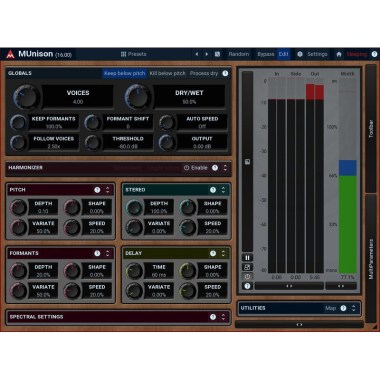The width and height of the screenshot is (380, 380).
Task: Open the home icon in top bar
Action: tap(339, 54)
